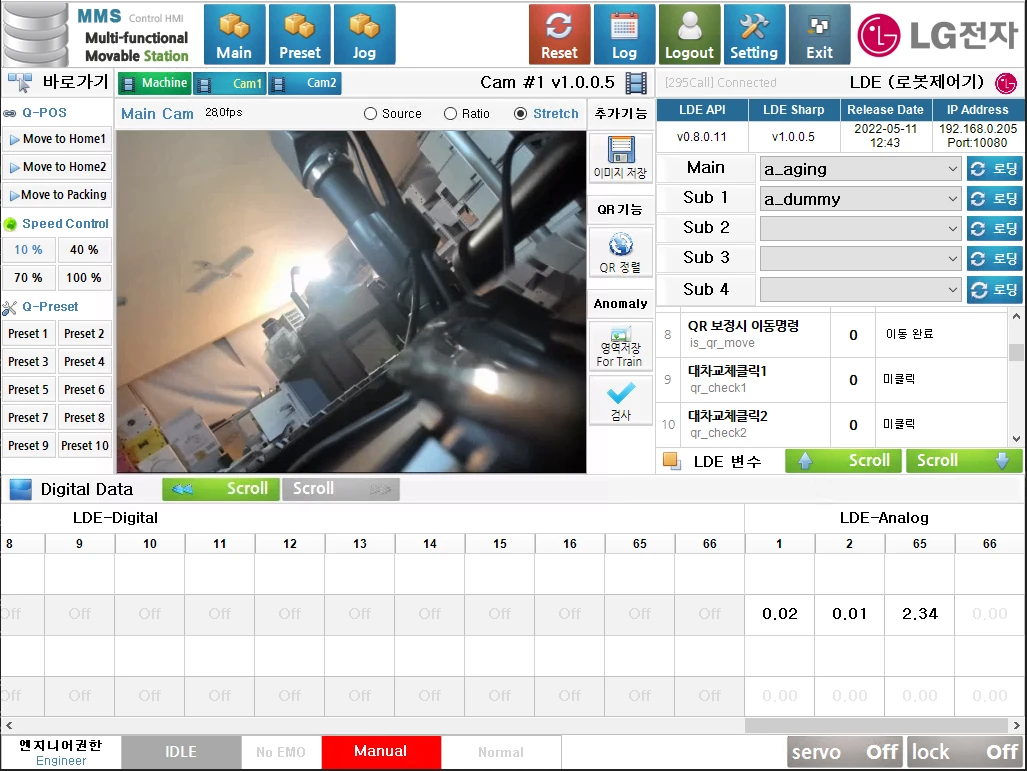Click the Digital Data horizontal scrollbar thumb
Viewport: 1027px width, 771px height.
click(876, 725)
